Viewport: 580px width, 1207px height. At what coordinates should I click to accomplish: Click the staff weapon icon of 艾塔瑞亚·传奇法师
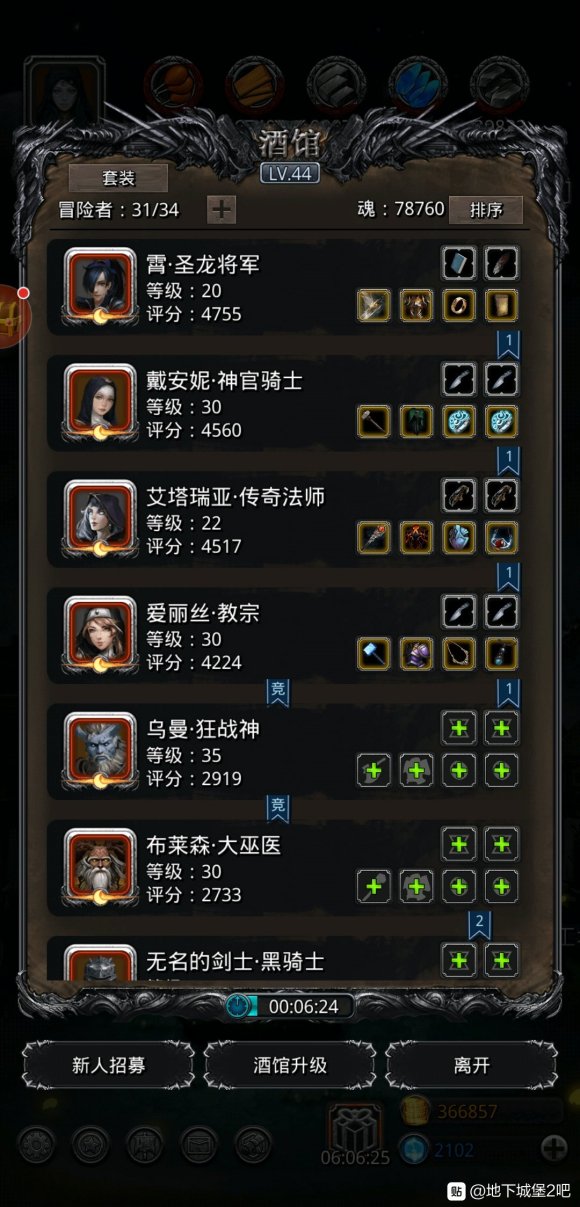click(374, 537)
